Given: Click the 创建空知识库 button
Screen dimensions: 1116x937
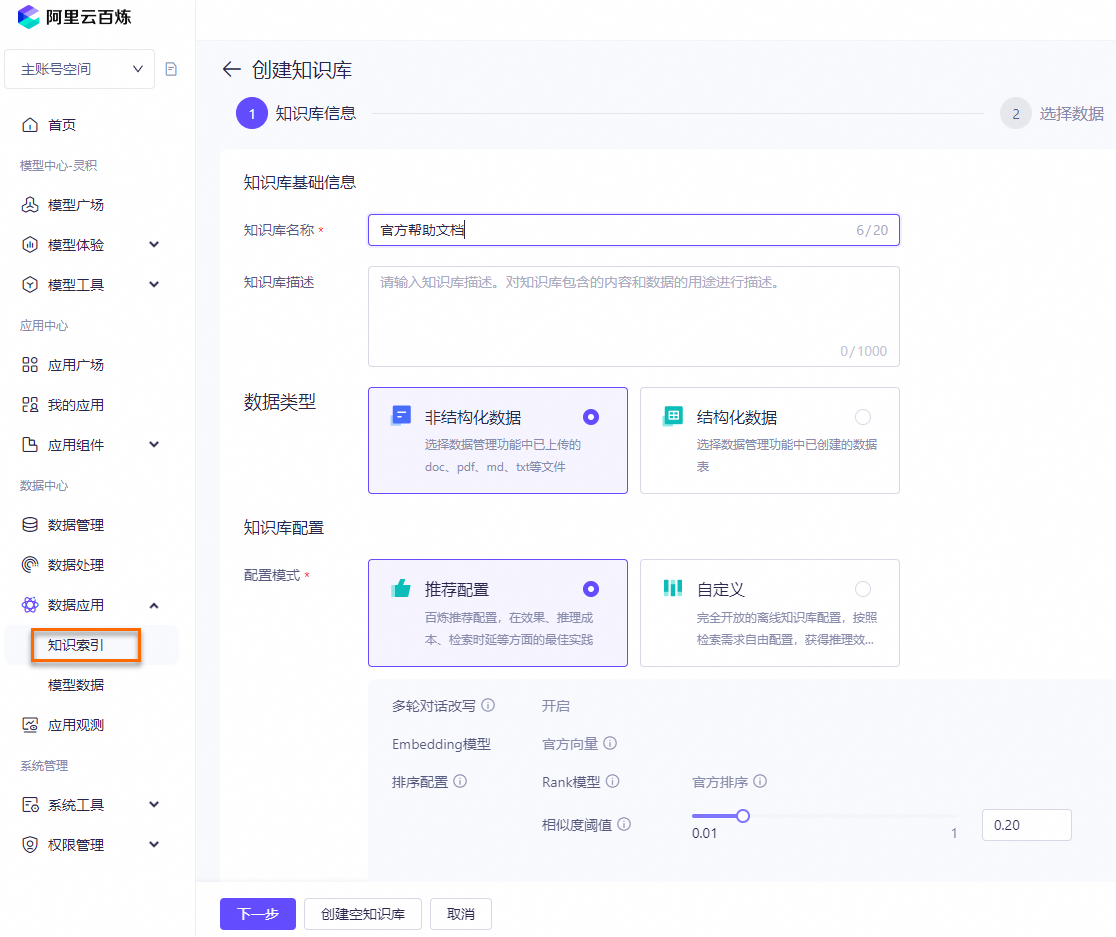Looking at the screenshot, I should 363,914.
